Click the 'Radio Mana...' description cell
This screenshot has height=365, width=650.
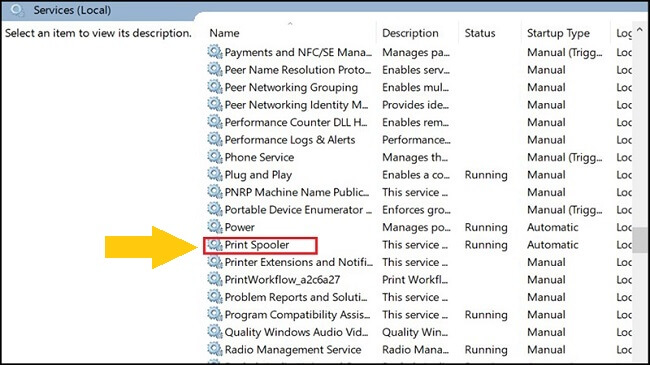[415, 350]
